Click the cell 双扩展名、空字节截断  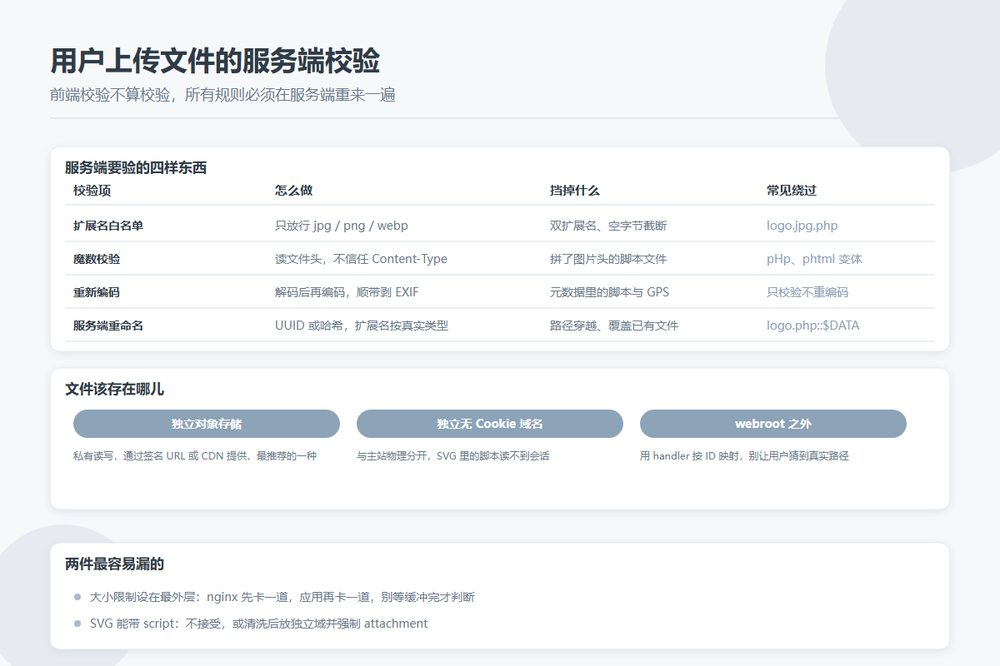608,225
